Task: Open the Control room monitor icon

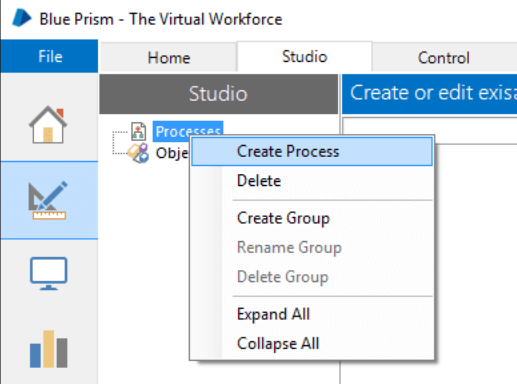Action: (49, 274)
